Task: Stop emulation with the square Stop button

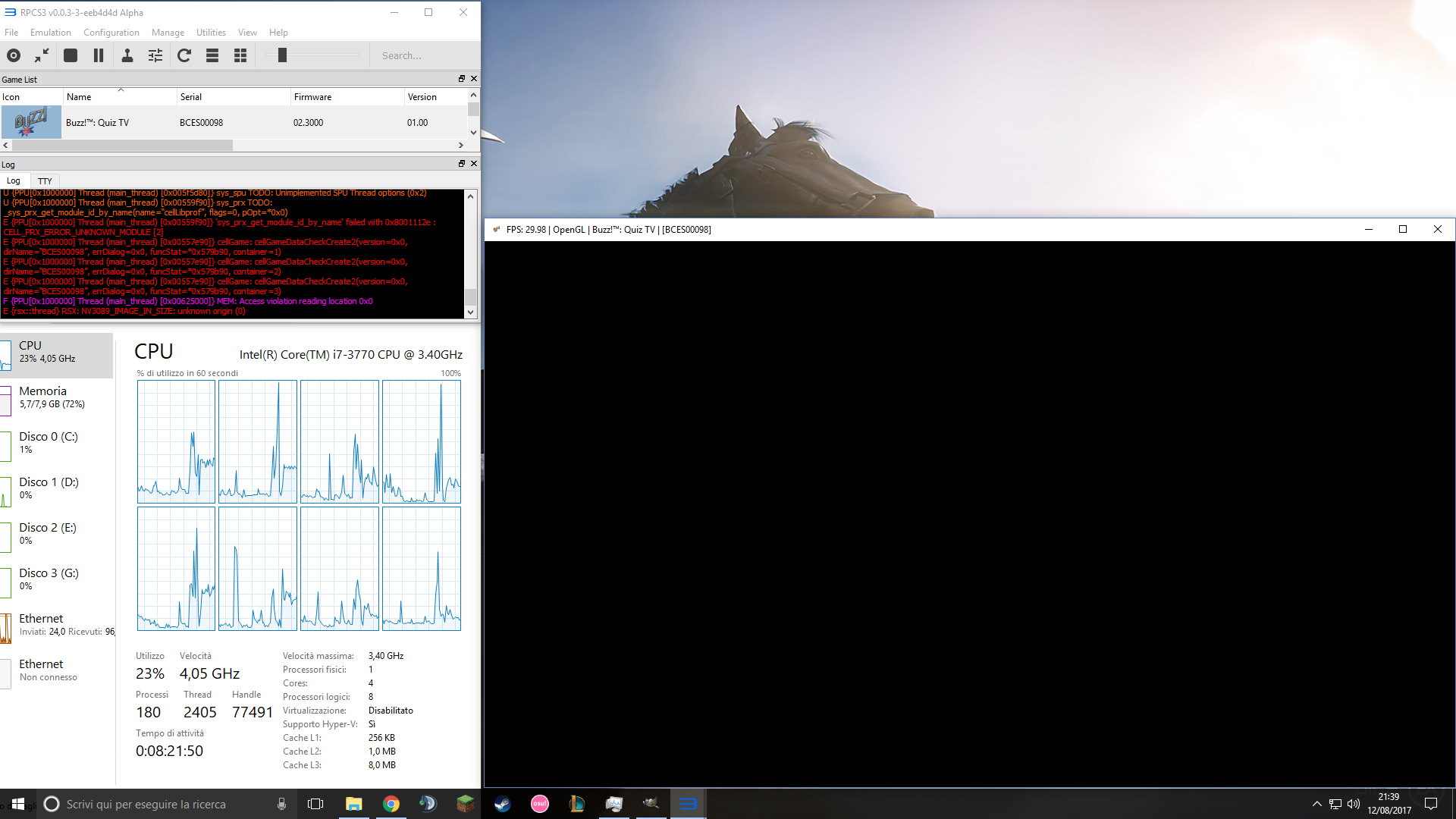Action: 71,55
